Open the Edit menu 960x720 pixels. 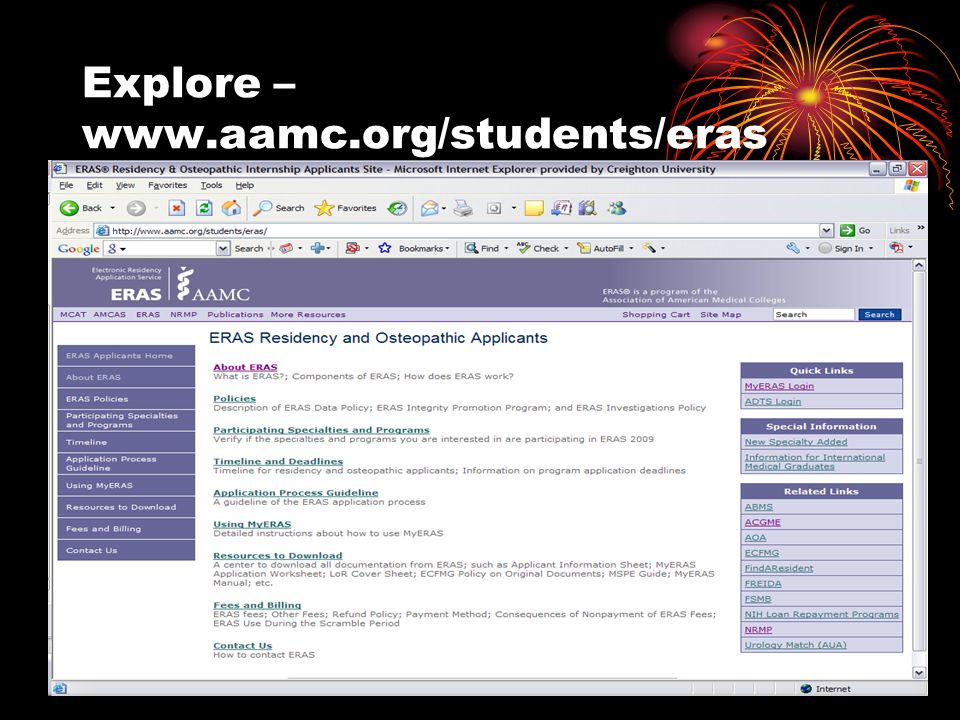click(x=94, y=185)
